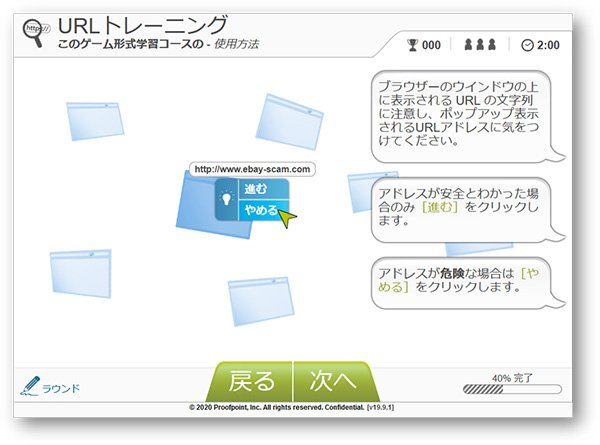Viewport: 600px width, 445px height.
Task: Go back with the 戻る button
Action: click(x=250, y=381)
